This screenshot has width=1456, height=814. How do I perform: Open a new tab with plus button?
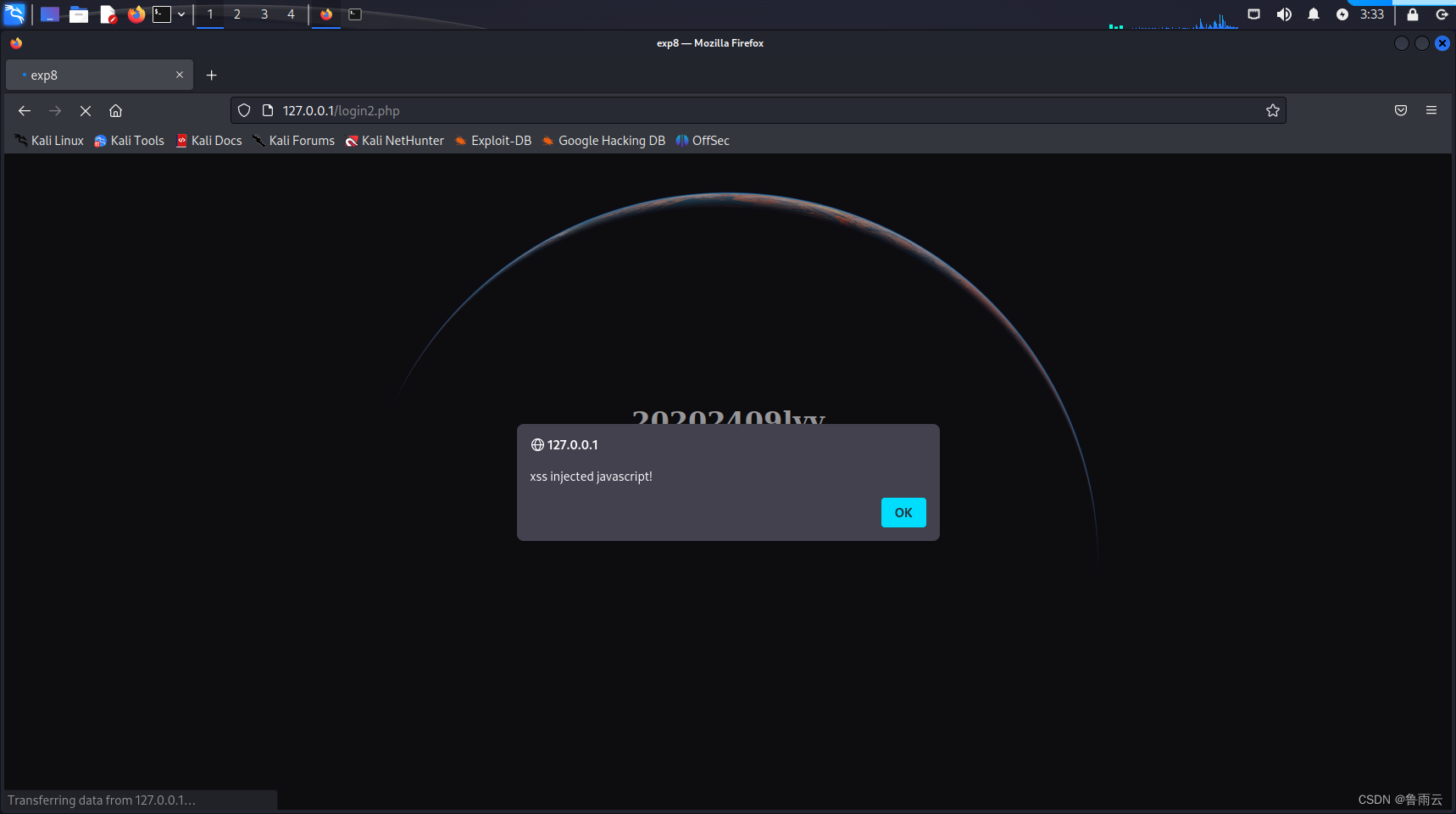[x=212, y=75]
